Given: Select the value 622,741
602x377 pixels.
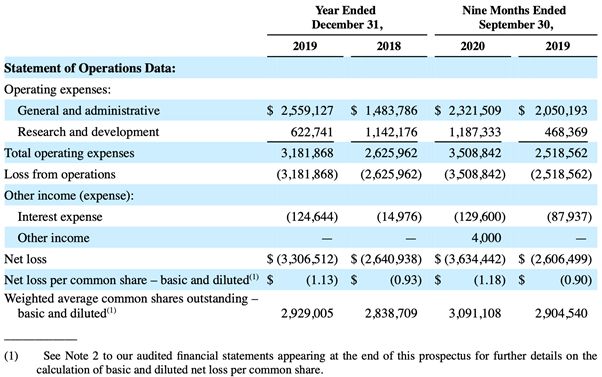Looking at the screenshot, I should point(312,132).
